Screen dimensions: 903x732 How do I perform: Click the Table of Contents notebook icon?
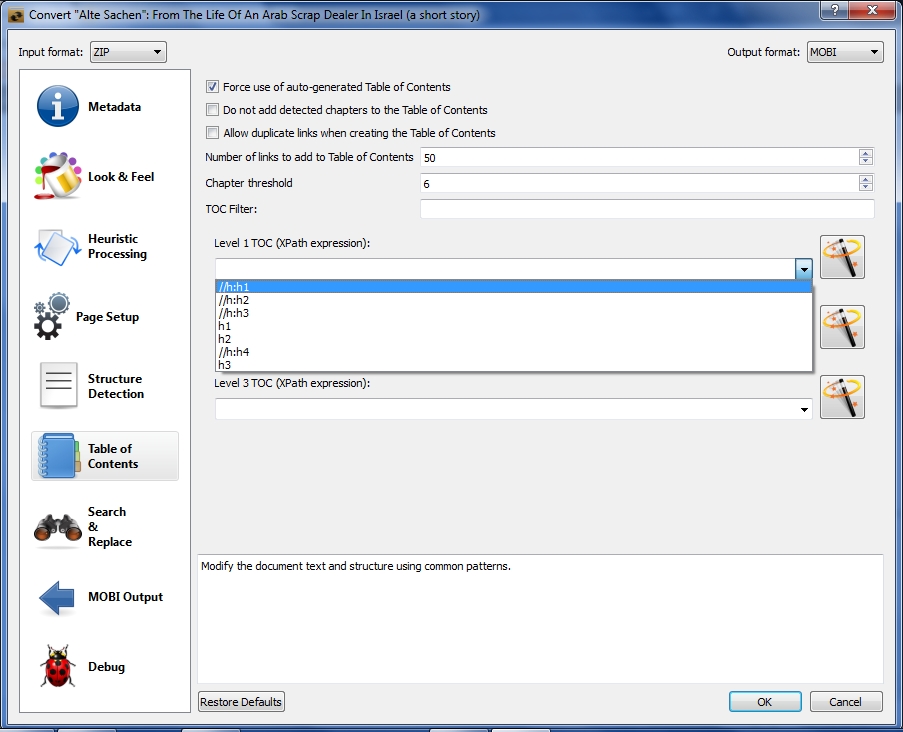(58, 456)
